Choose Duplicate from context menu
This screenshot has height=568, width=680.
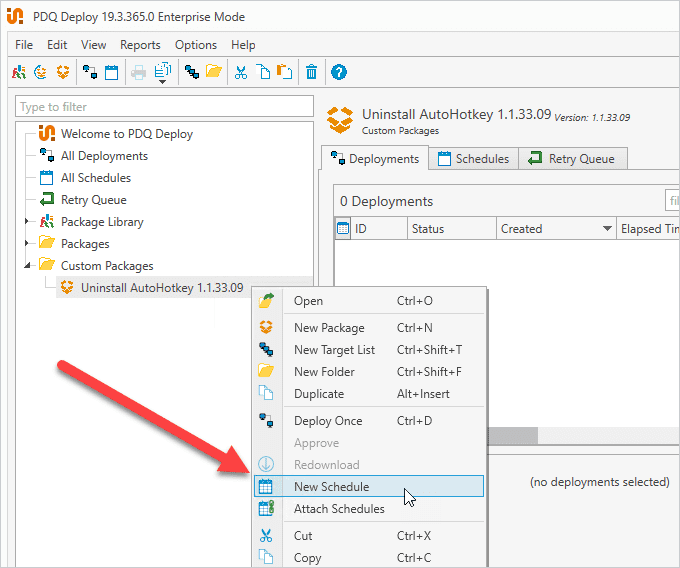(x=369, y=394)
